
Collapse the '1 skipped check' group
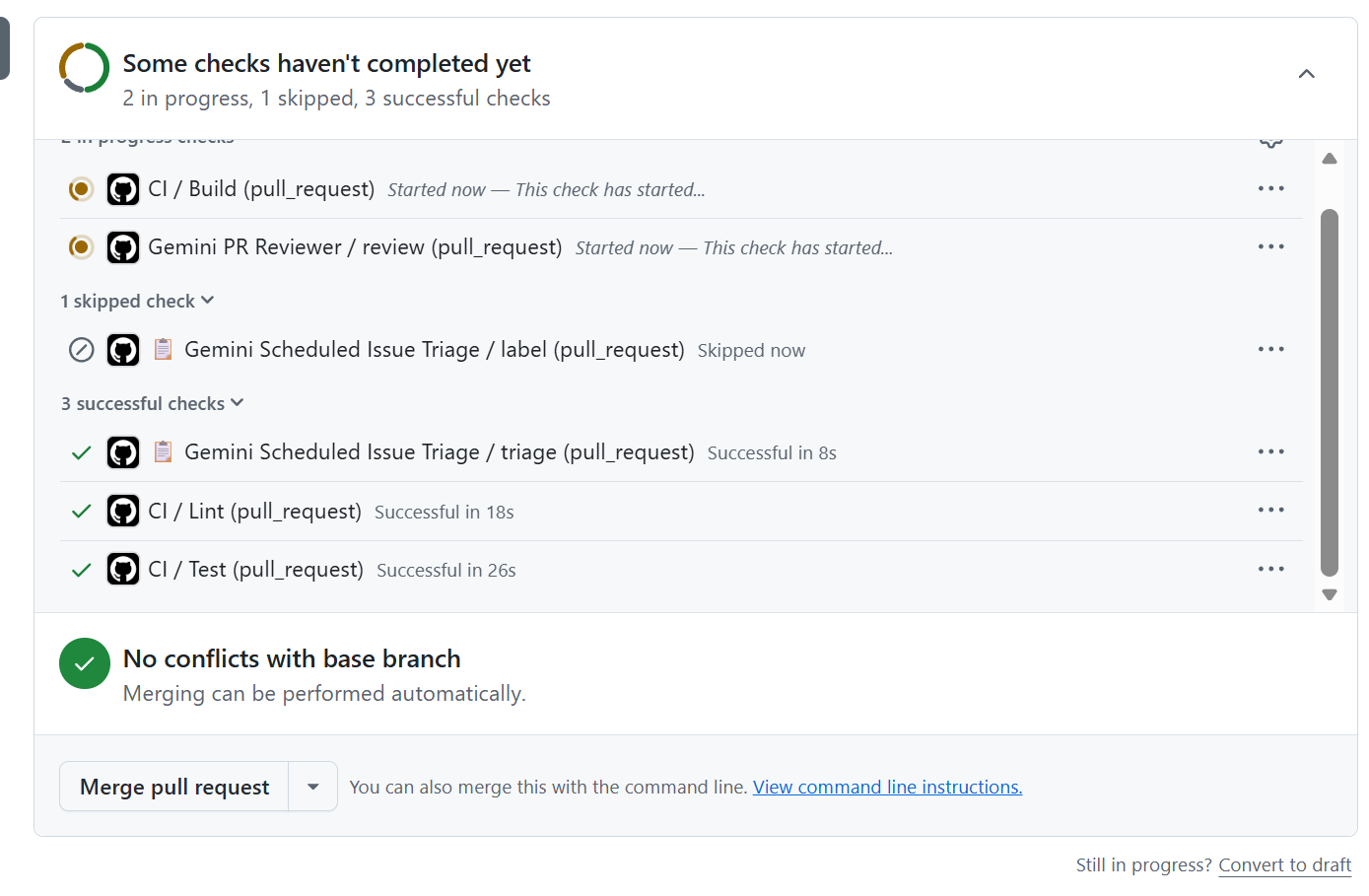click(x=137, y=301)
